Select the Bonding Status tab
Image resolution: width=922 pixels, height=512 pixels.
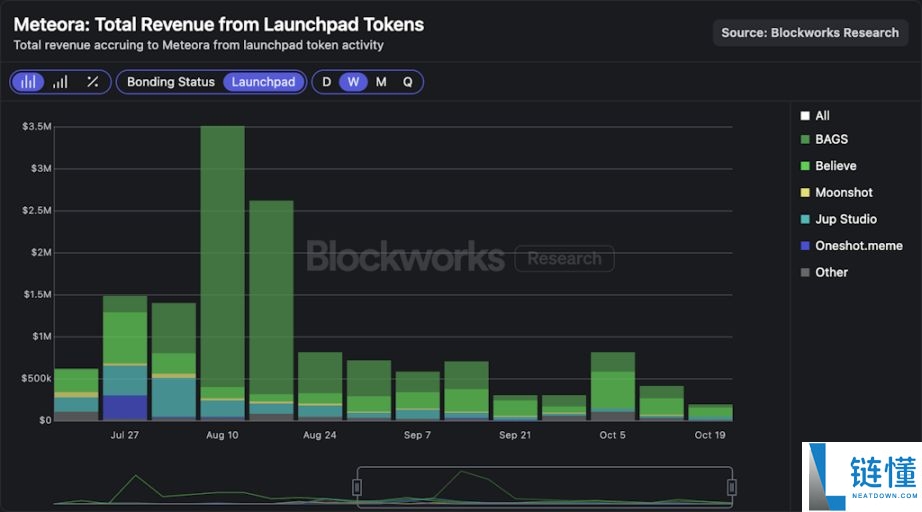click(x=171, y=82)
